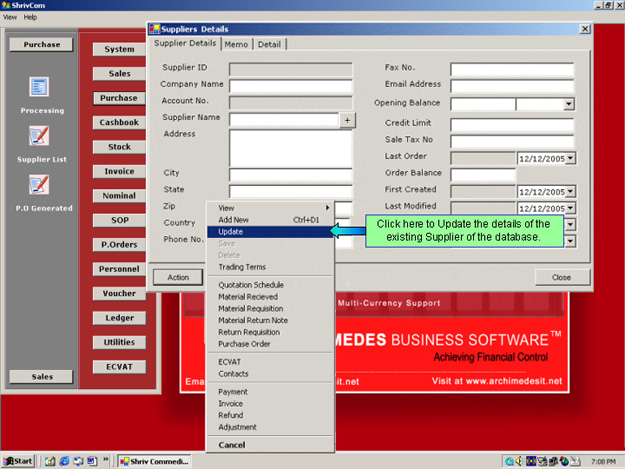The height and width of the screenshot is (469, 625).
Task: Switch to the Memo tab
Action: [237, 44]
